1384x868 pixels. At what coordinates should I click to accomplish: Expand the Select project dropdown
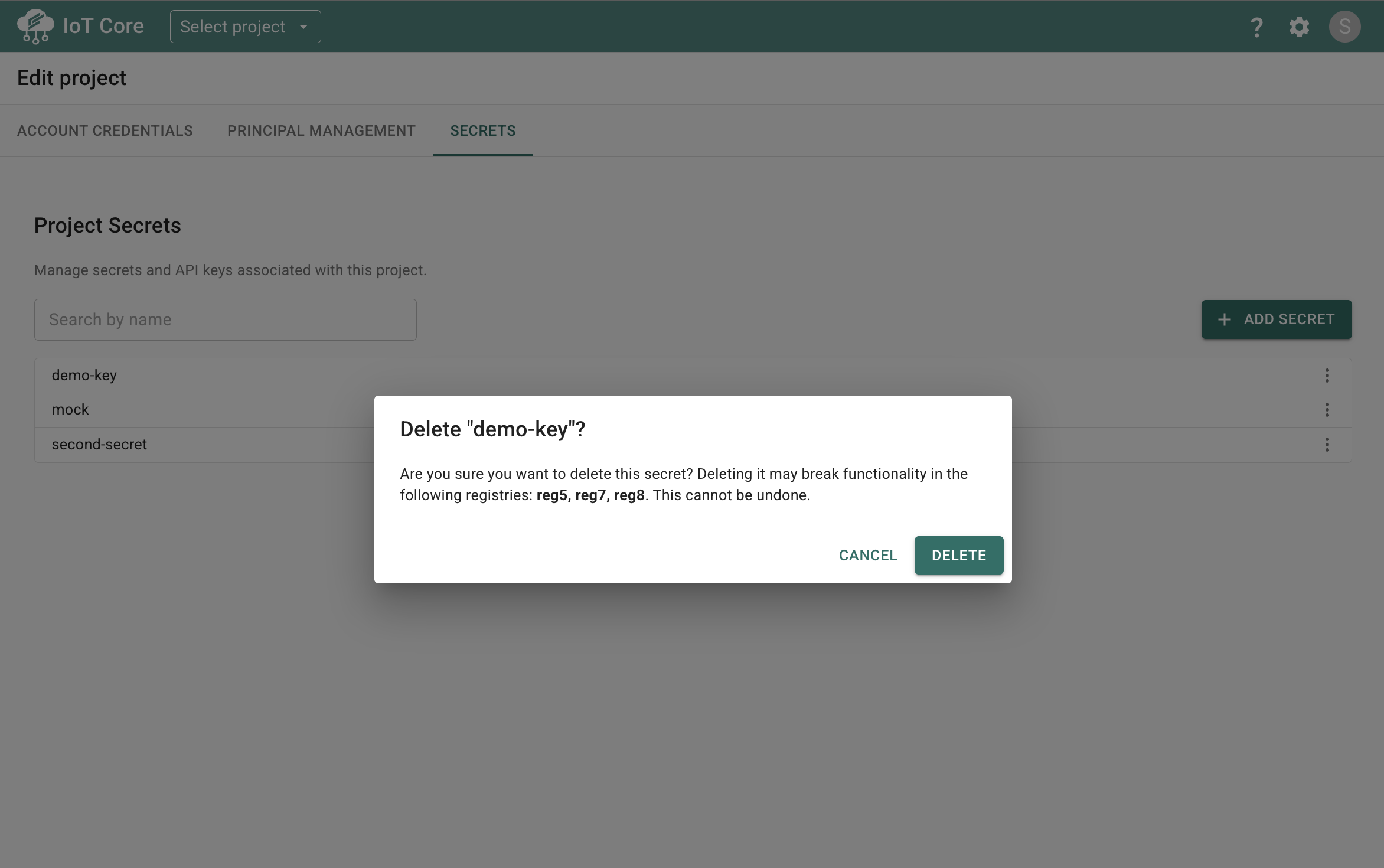[246, 27]
